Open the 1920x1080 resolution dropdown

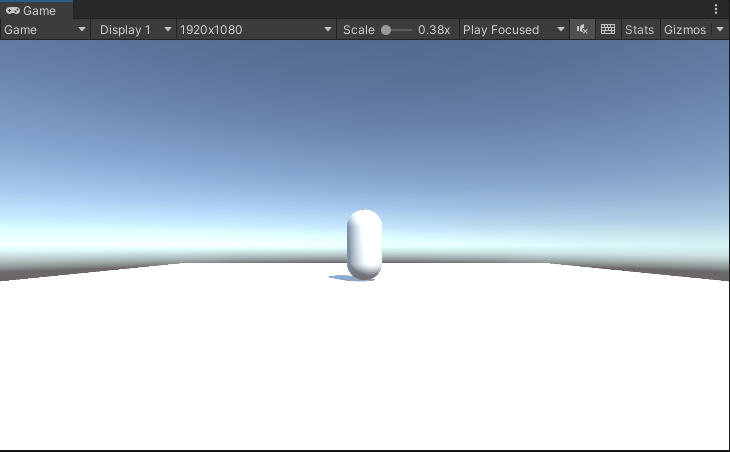pos(256,30)
